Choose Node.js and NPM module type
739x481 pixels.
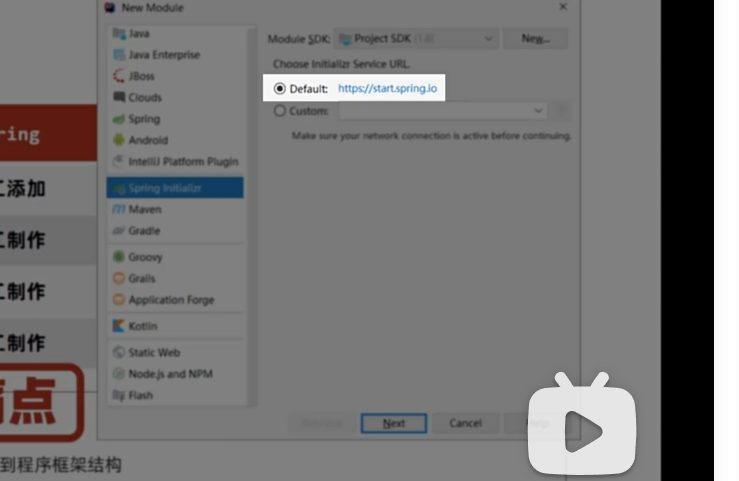click(x=175, y=374)
